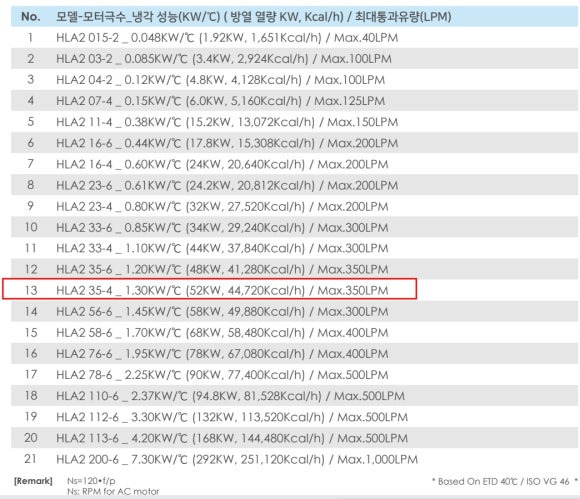This screenshot has width=580, height=499.
Task: Select the row for HLA2 33-6
Action: coord(294,227)
